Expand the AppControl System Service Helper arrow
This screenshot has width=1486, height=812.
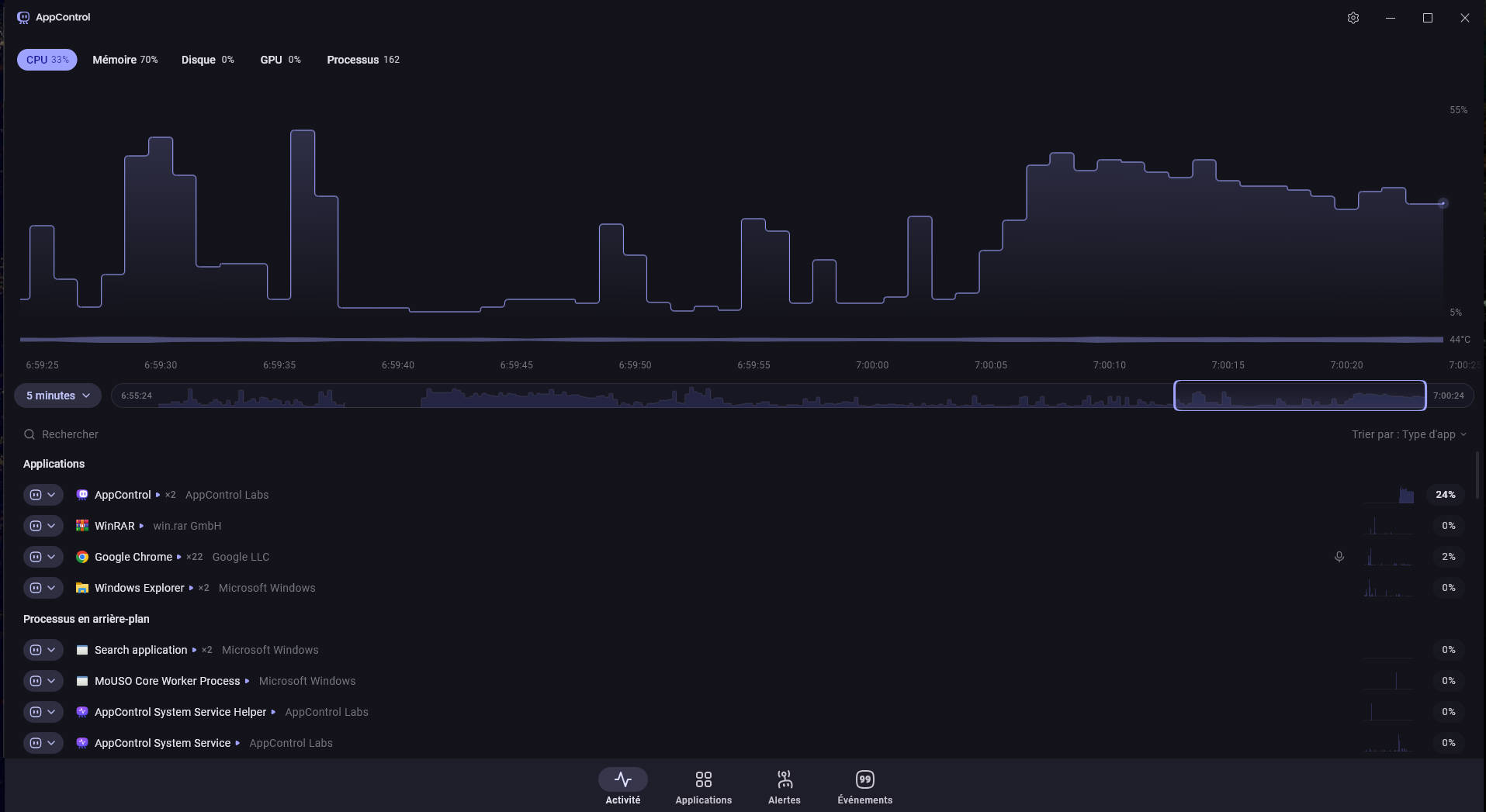[273, 712]
